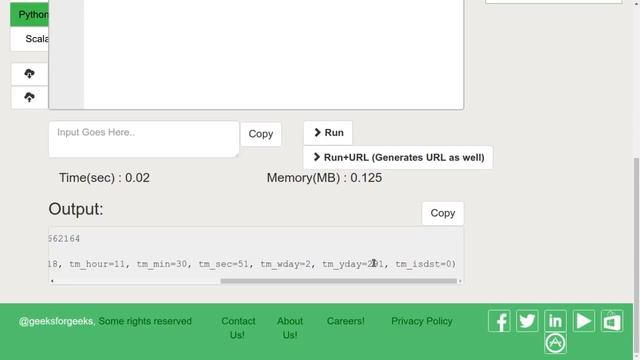Screen dimensions: 640x360
Task: Copy the input text box contents
Action: 261,134
